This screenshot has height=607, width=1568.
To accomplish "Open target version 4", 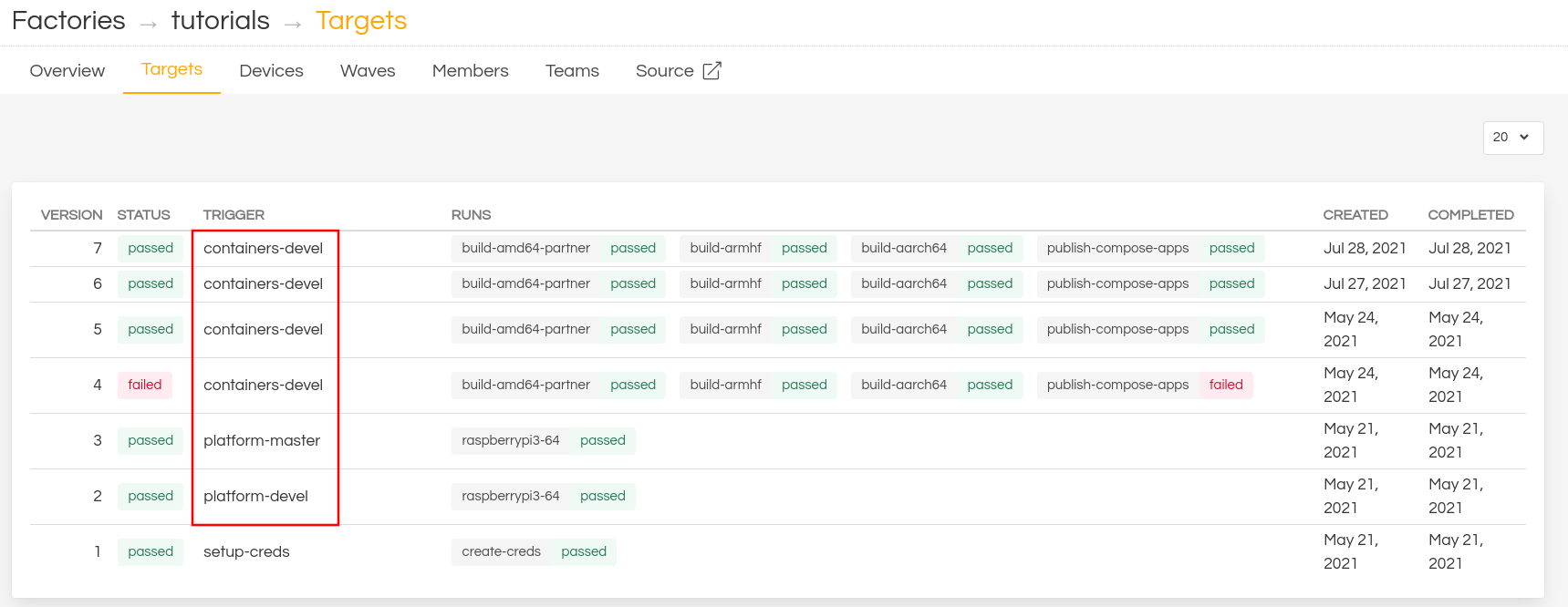I will [98, 385].
